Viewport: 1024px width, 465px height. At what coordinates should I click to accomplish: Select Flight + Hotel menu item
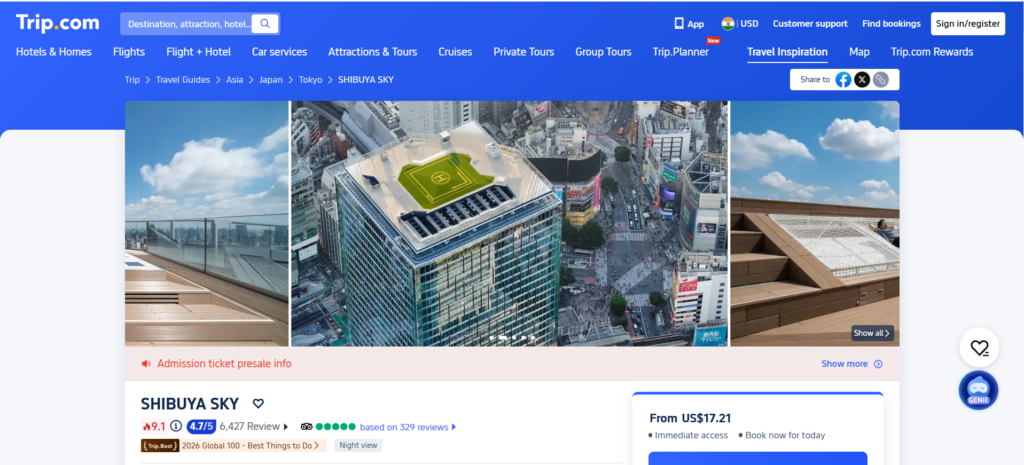199,52
